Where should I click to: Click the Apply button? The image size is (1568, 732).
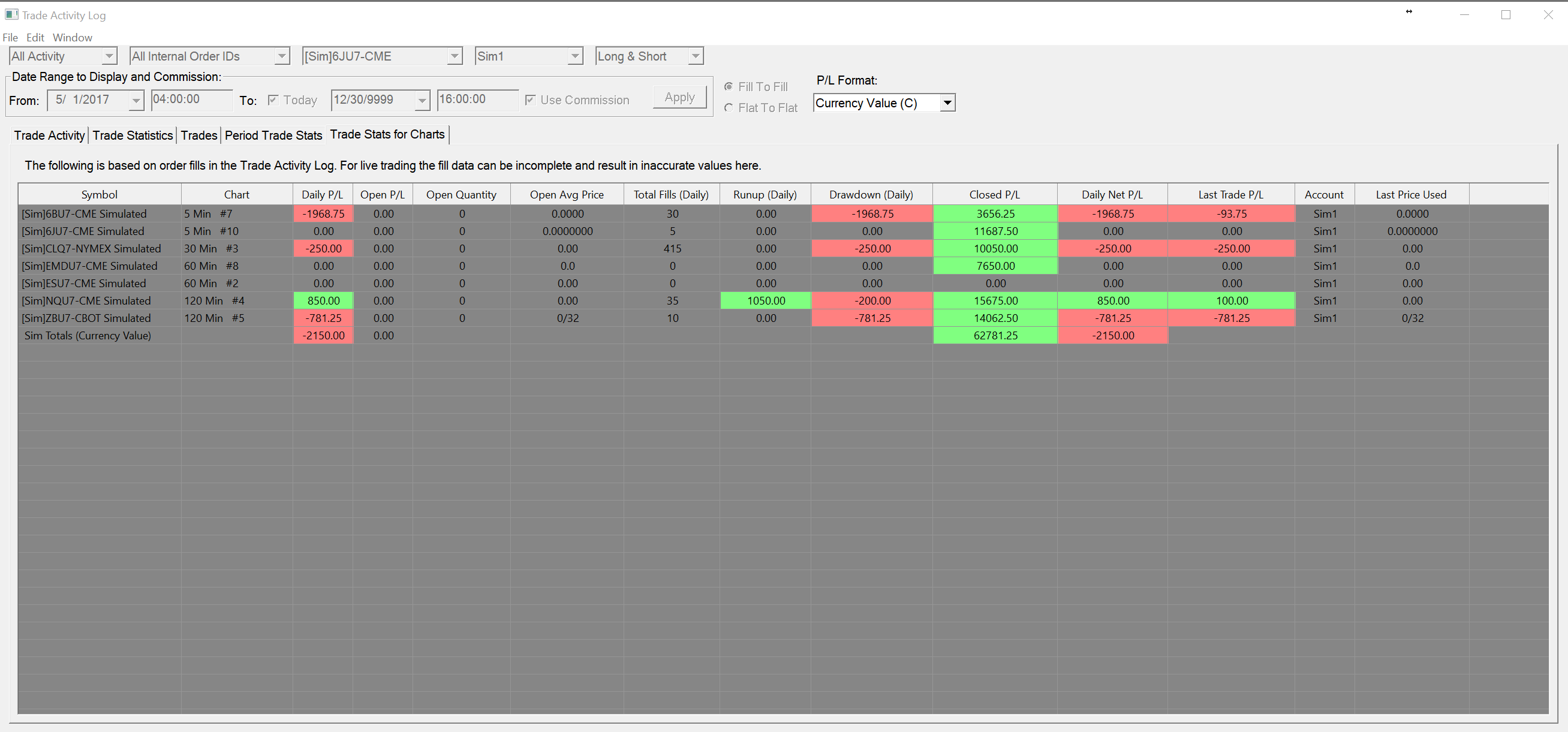pos(679,97)
